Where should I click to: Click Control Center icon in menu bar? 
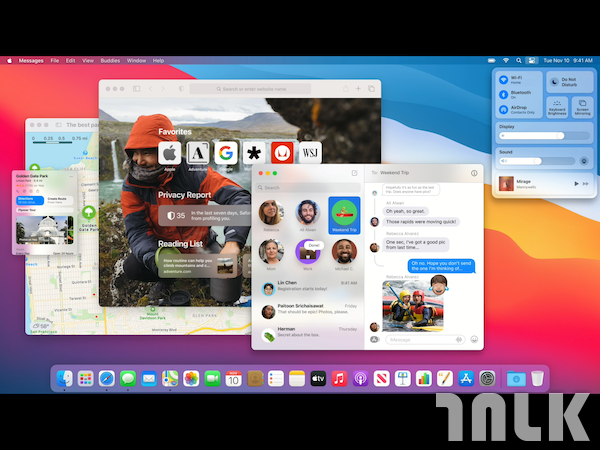point(532,60)
